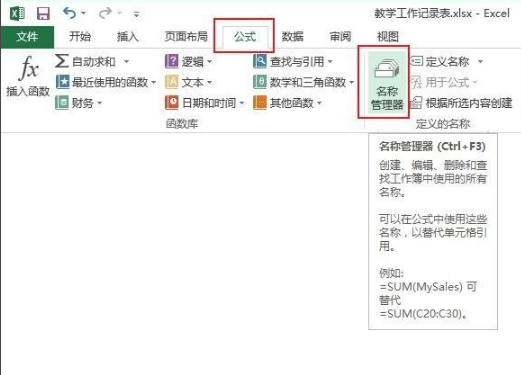Open the 文本 functions icon
Image resolution: width=521 pixels, height=375 pixels.
coord(172,82)
